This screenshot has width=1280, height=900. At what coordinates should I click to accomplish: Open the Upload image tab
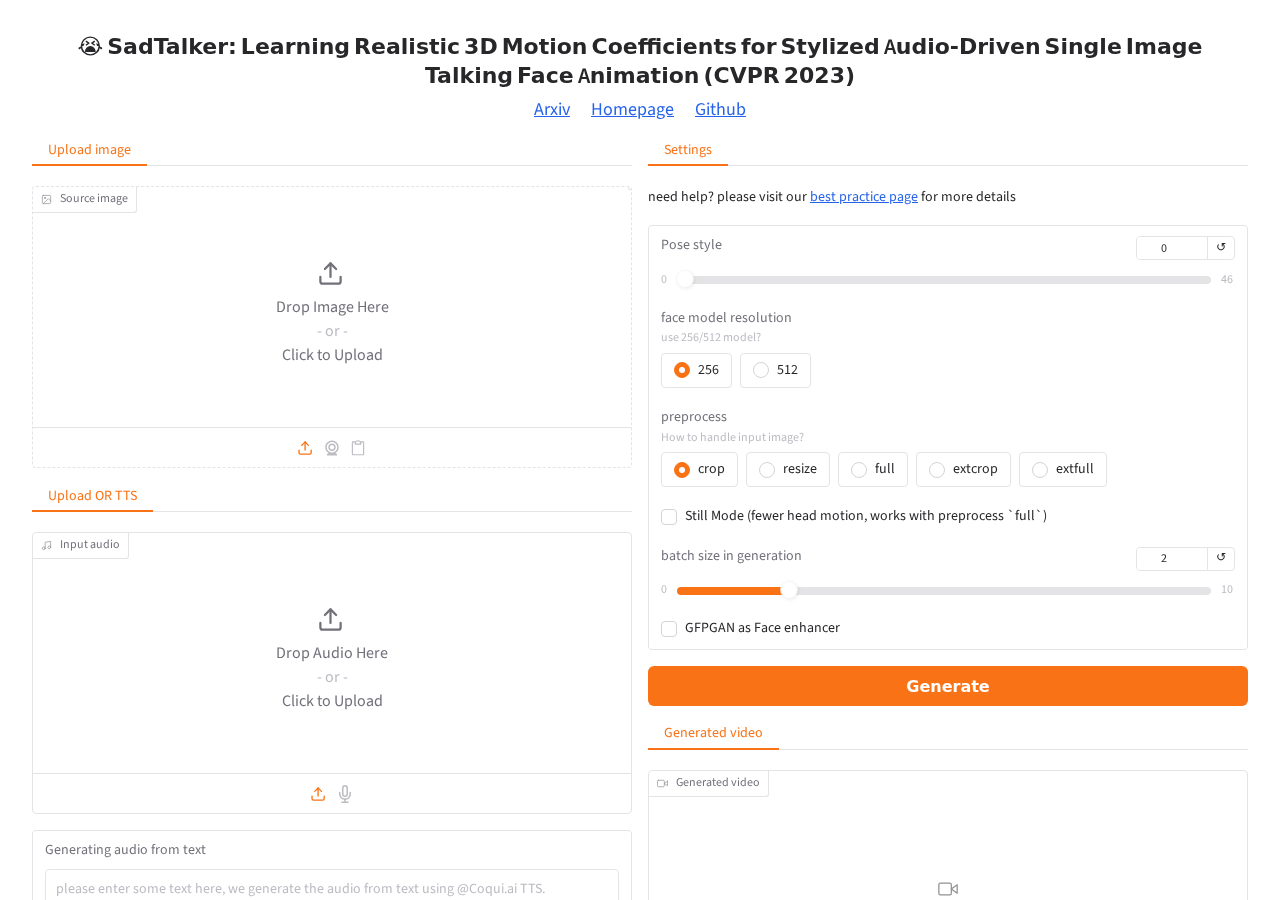click(x=89, y=150)
